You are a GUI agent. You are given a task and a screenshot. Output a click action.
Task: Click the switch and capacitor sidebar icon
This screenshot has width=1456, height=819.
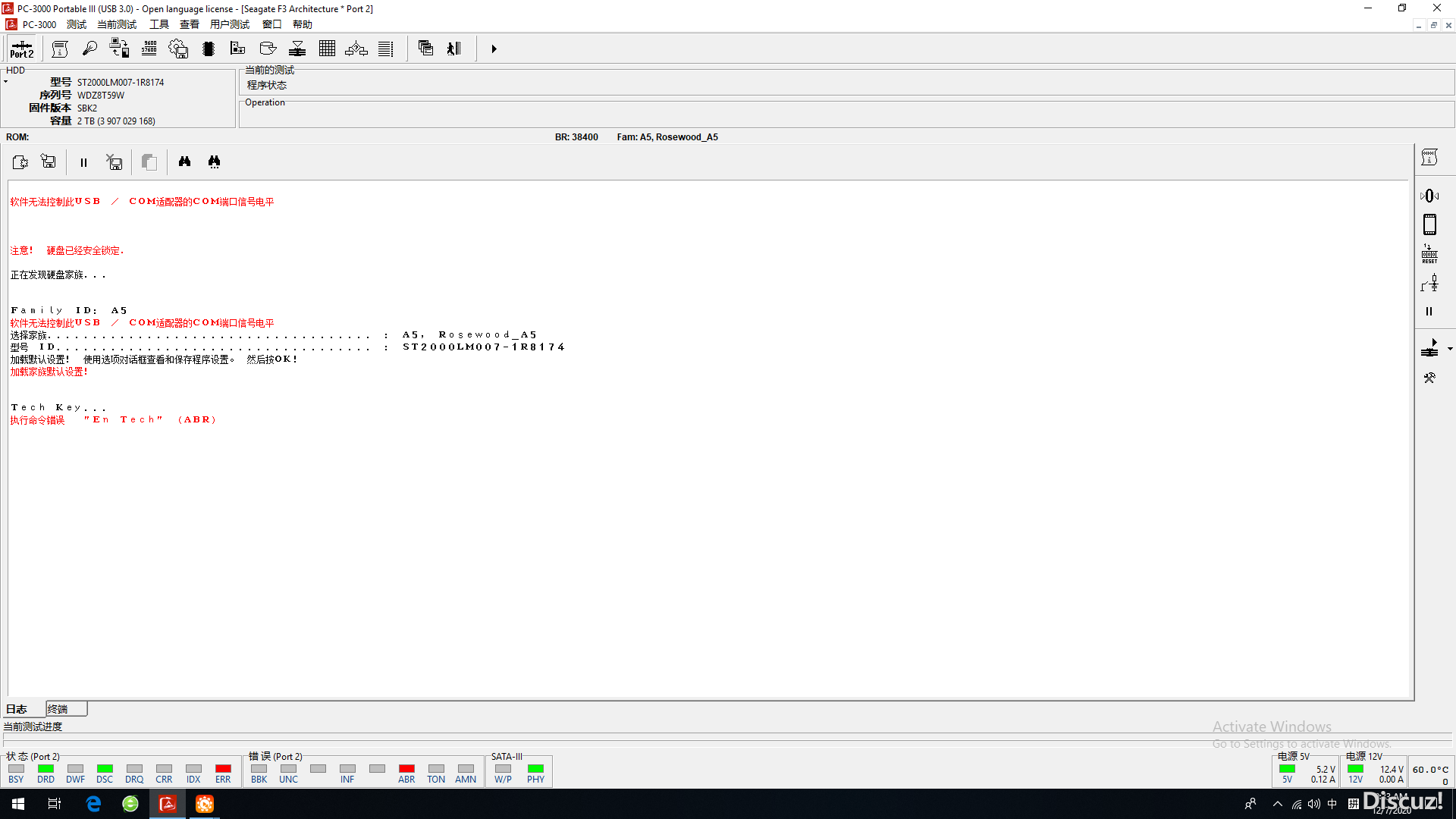pyautogui.click(x=1429, y=284)
